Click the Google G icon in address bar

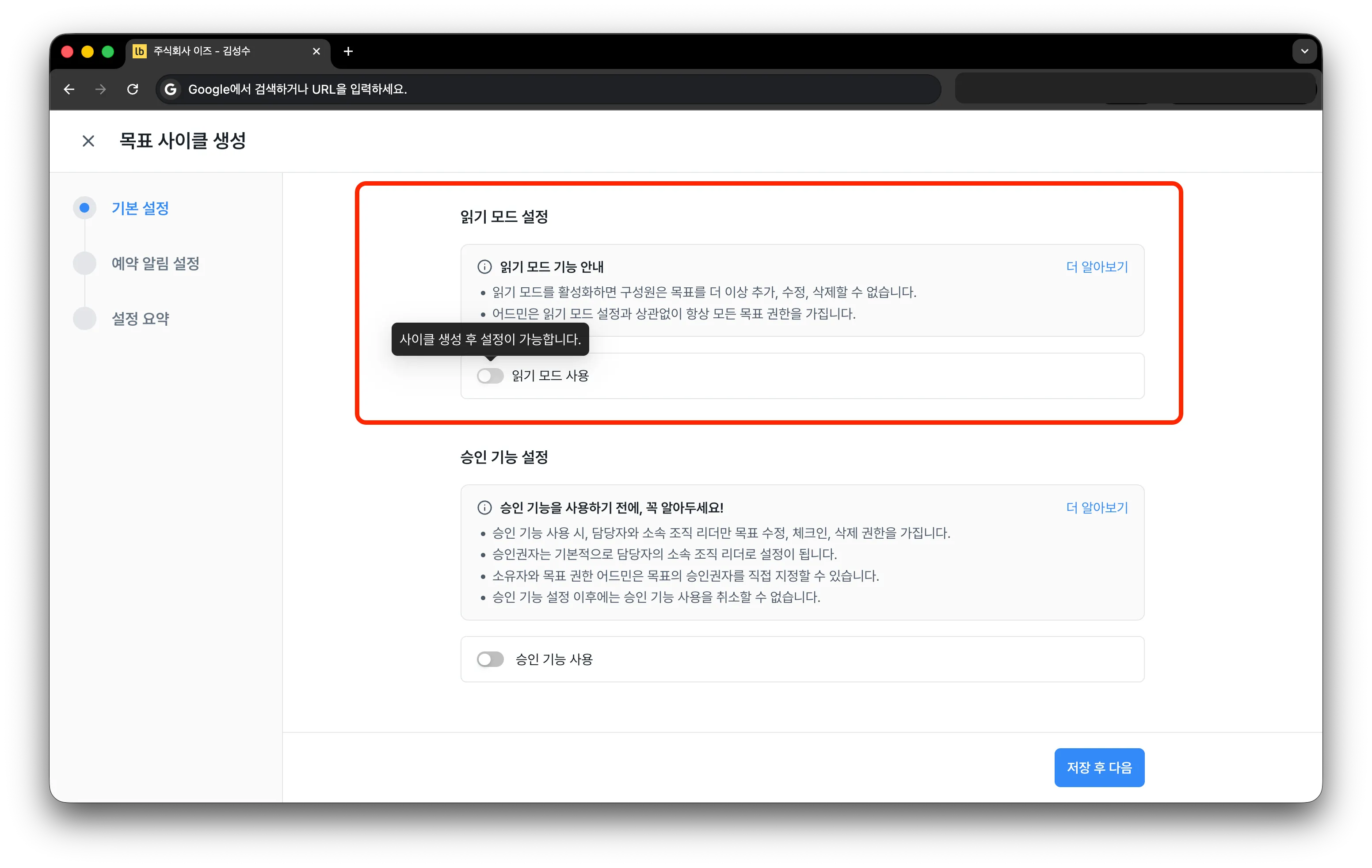click(170, 89)
